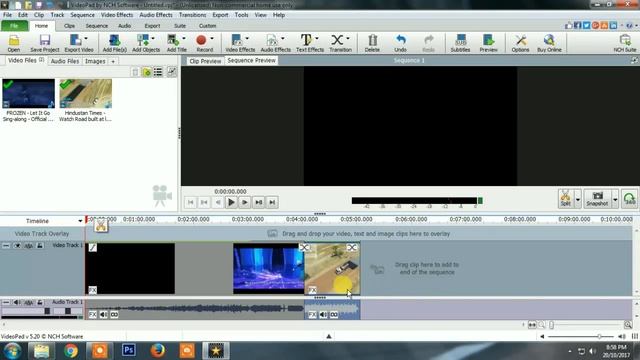Take a Snapshot of the preview
Screen dimensions: 640x360
pyautogui.click(x=597, y=198)
